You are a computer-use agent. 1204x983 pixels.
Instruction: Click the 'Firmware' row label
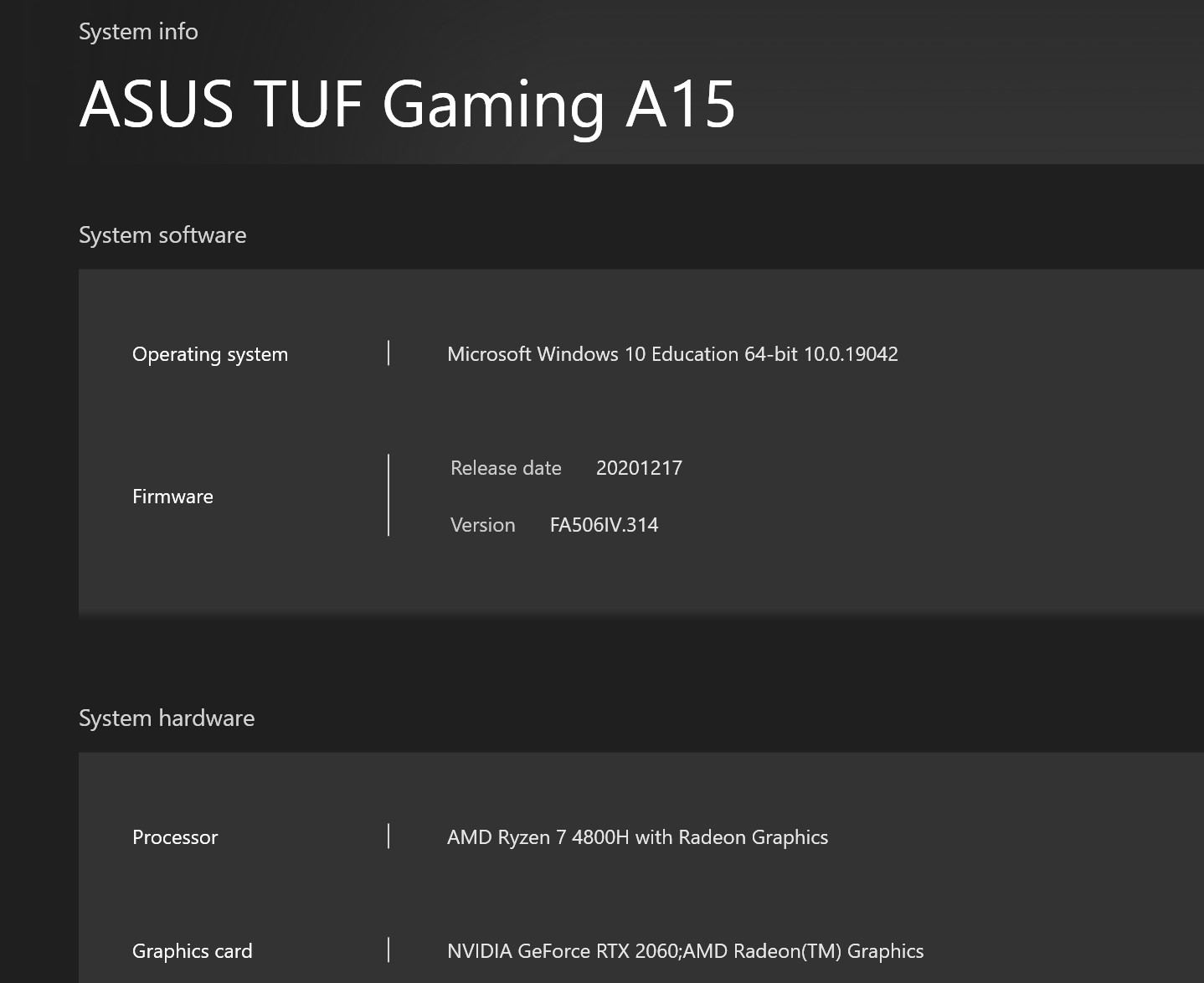click(x=172, y=497)
